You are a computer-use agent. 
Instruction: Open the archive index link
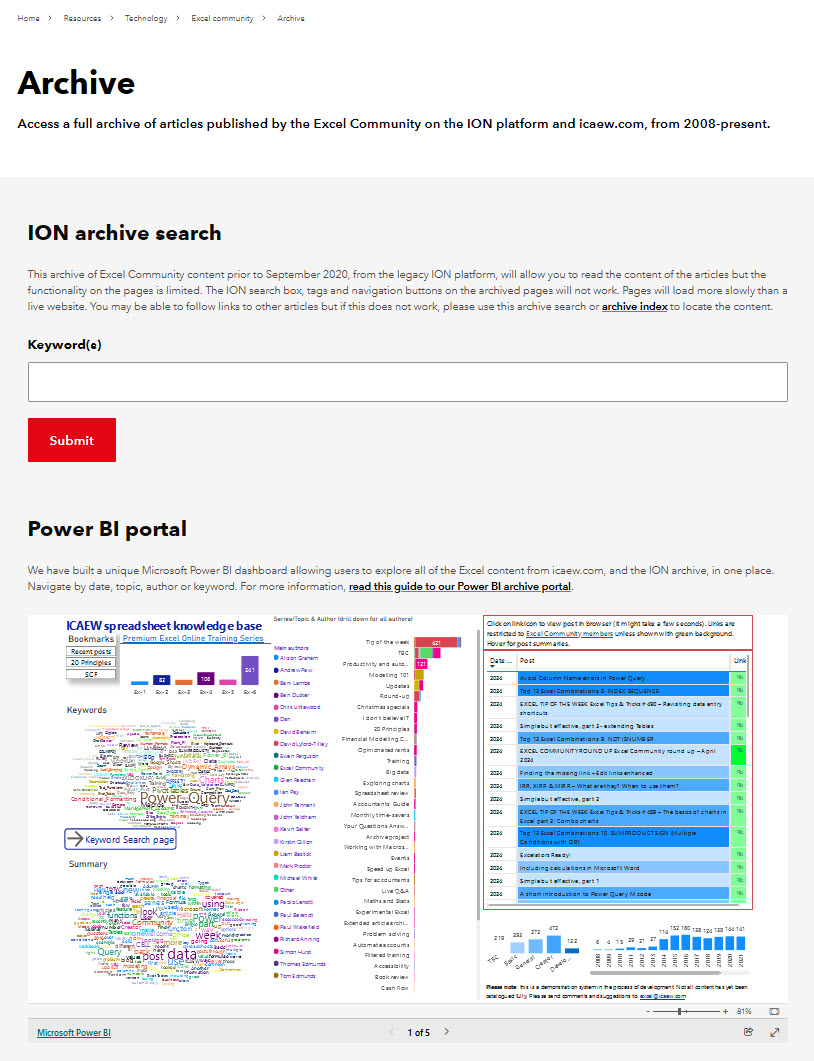pos(634,307)
